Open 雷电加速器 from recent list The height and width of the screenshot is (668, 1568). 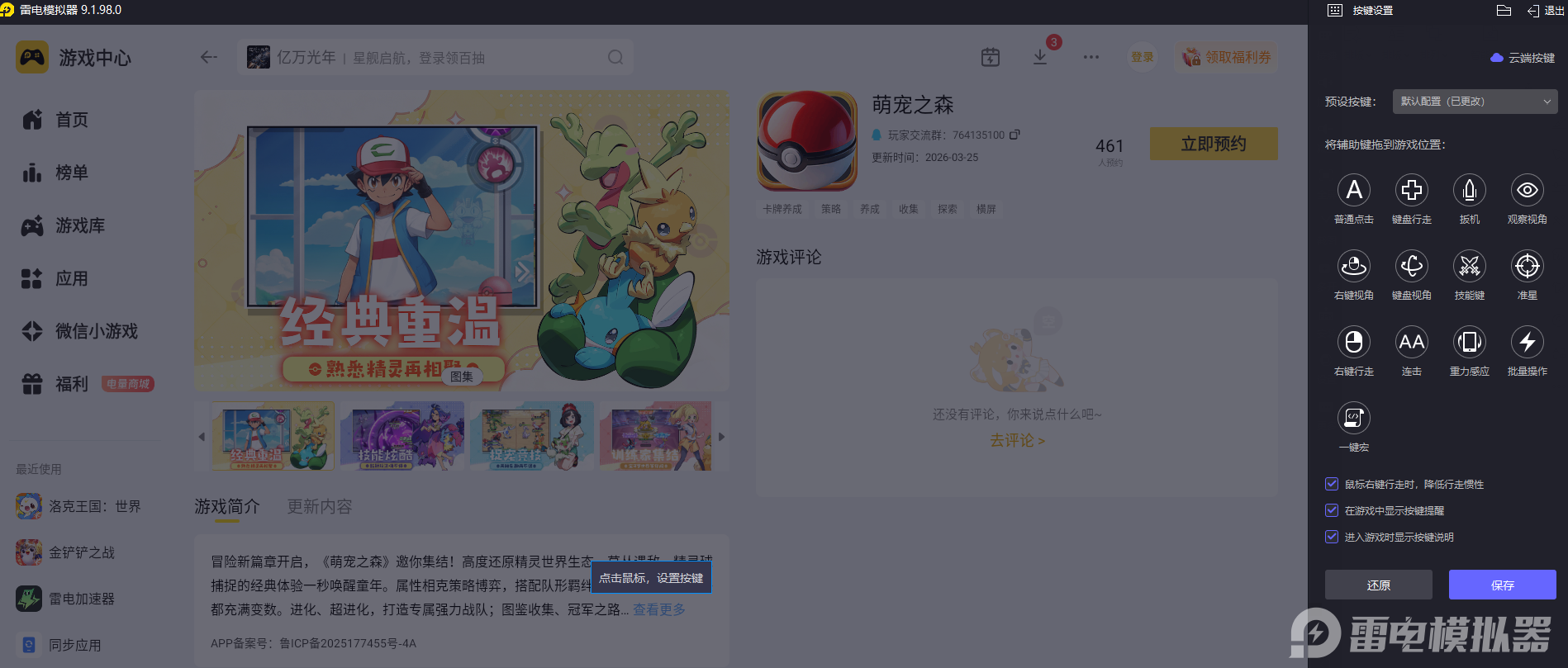point(65,599)
